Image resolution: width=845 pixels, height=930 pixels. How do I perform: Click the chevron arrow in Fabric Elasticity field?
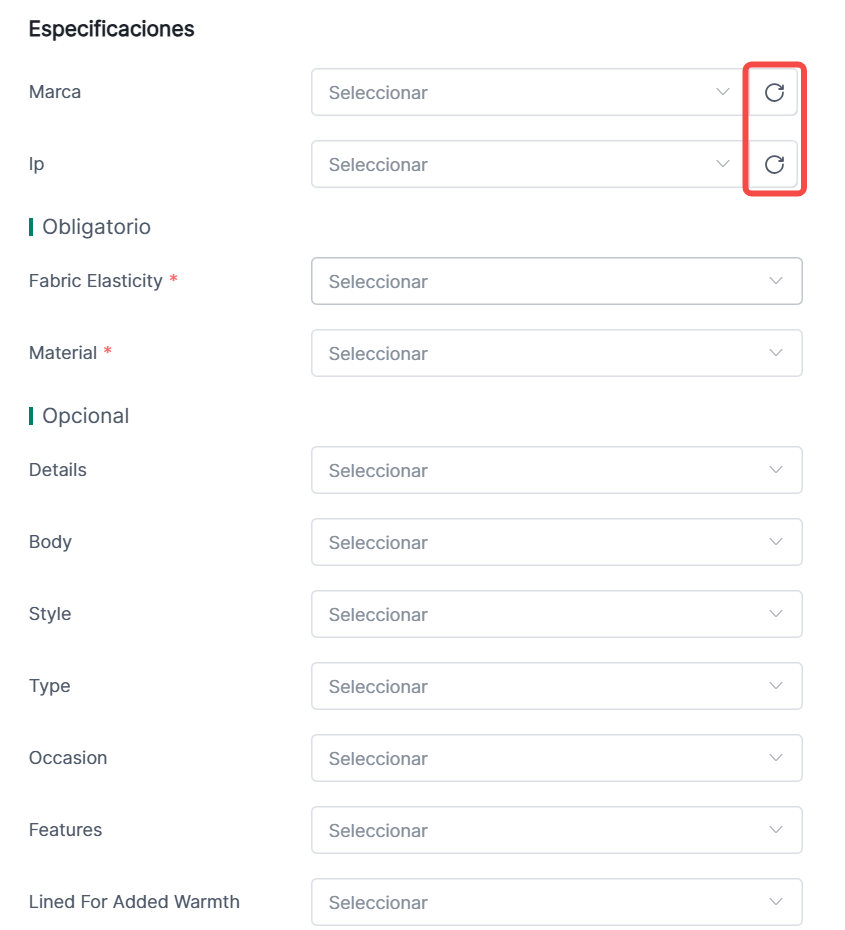776,282
